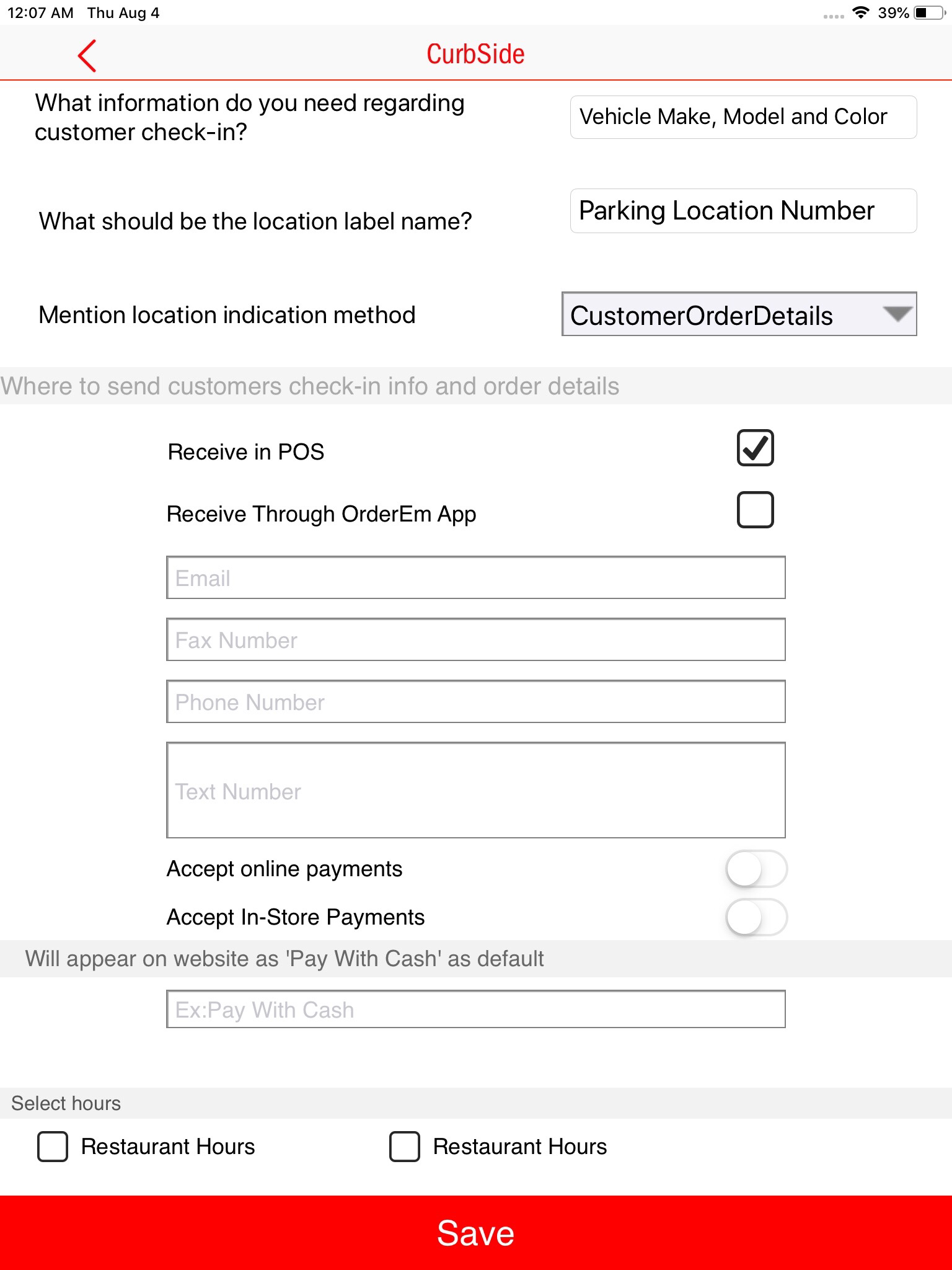Tap the CurbSide page title
The height and width of the screenshot is (1270, 952).
pos(475,54)
